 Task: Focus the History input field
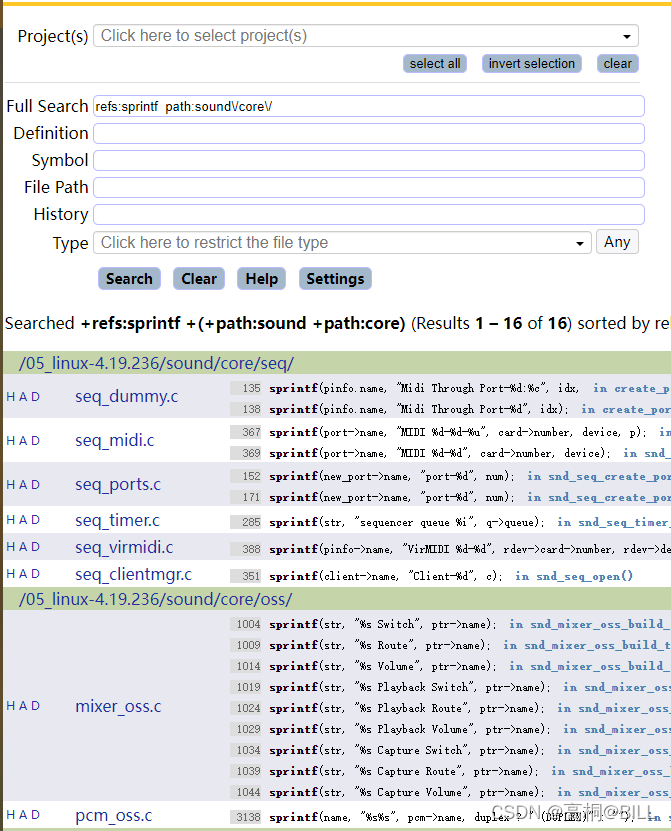click(369, 214)
